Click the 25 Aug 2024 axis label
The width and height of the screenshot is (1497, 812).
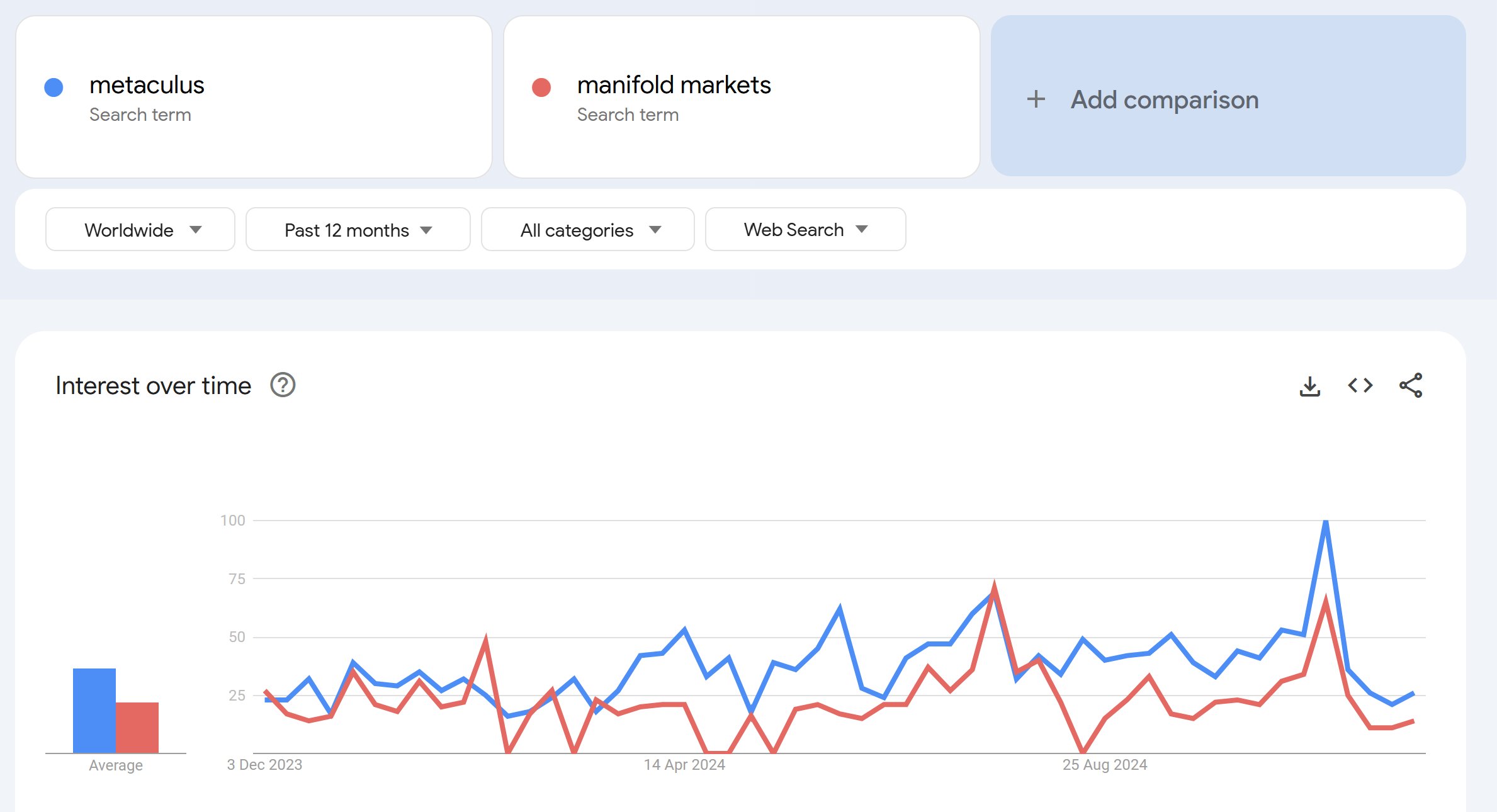click(x=1105, y=765)
